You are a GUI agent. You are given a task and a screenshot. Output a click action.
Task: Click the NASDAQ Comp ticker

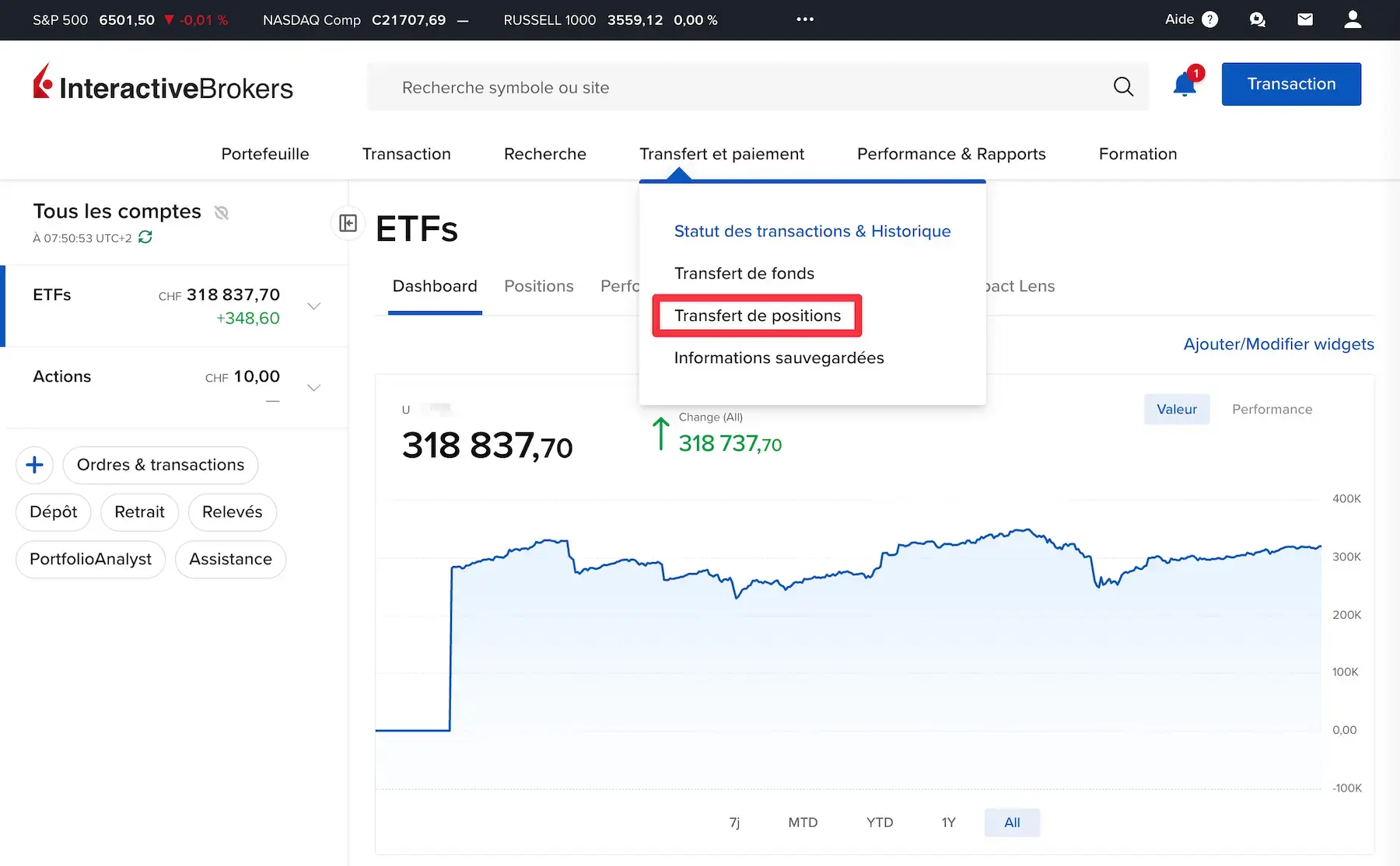tap(366, 19)
